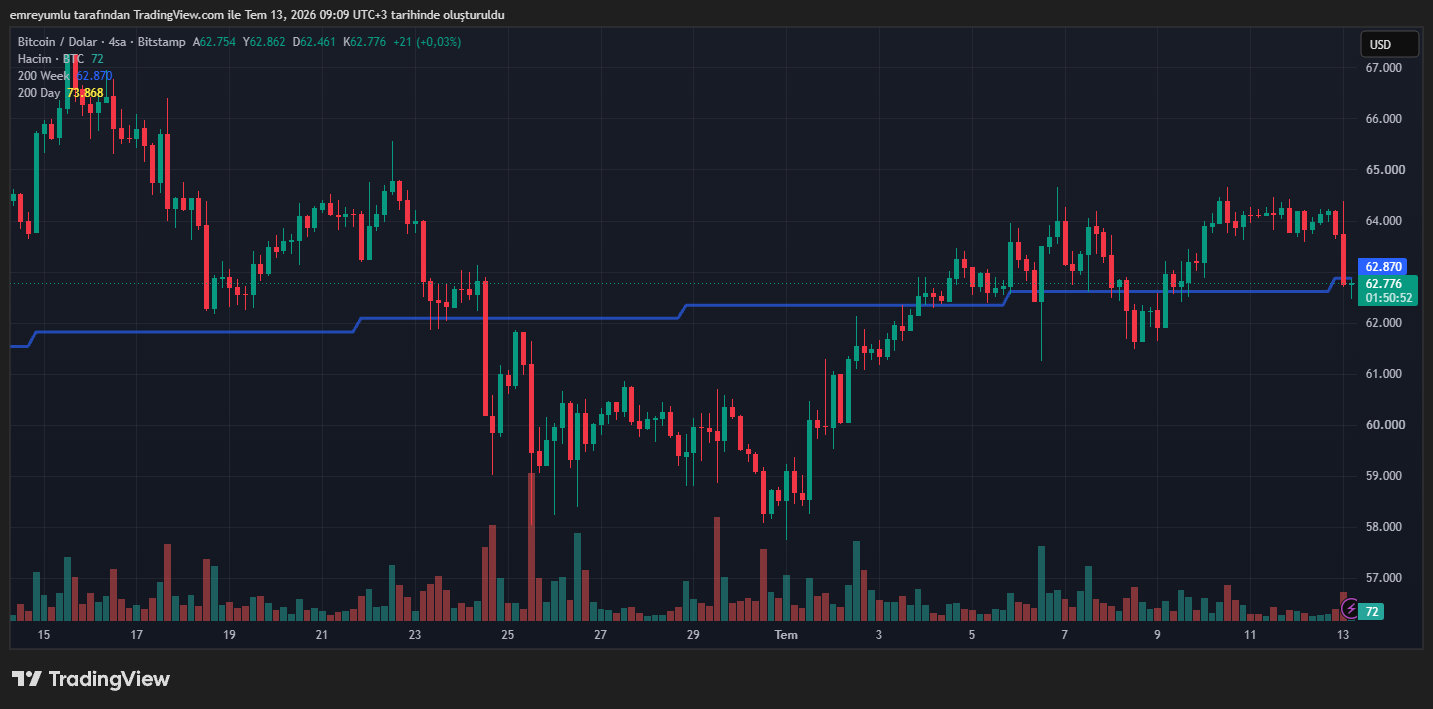The height and width of the screenshot is (709, 1433).
Task: Click the high value Y62.862
Action: tap(264, 42)
